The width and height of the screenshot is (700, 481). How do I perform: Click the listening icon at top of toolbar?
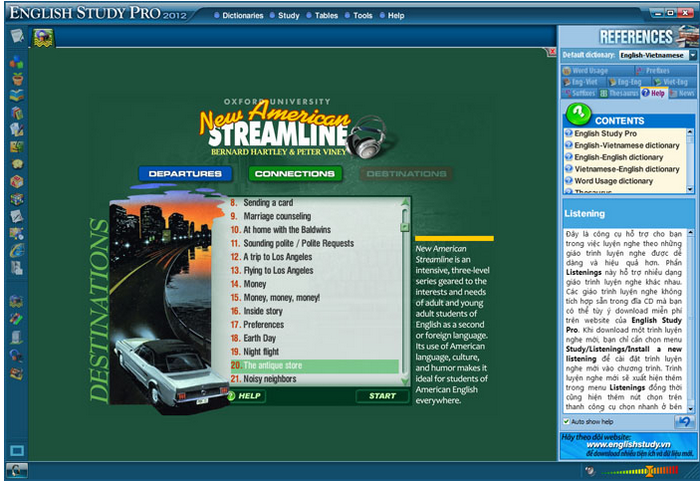click(x=44, y=38)
